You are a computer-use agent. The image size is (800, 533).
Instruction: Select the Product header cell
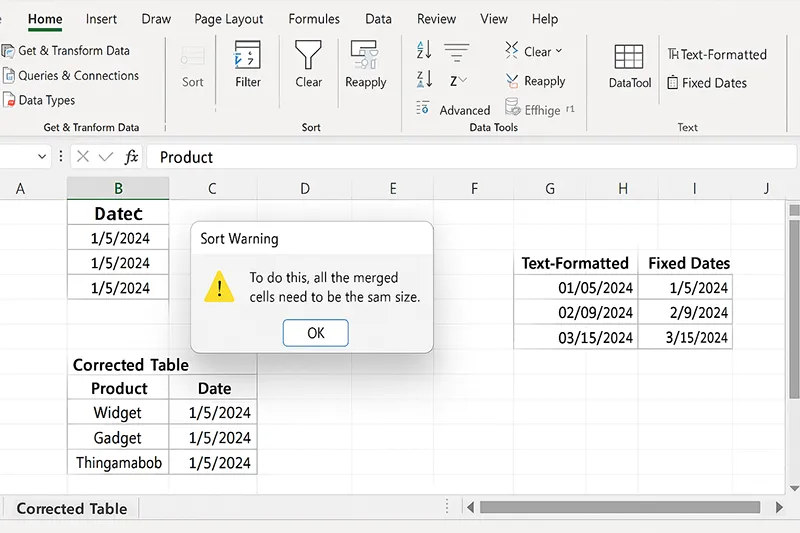coord(118,388)
